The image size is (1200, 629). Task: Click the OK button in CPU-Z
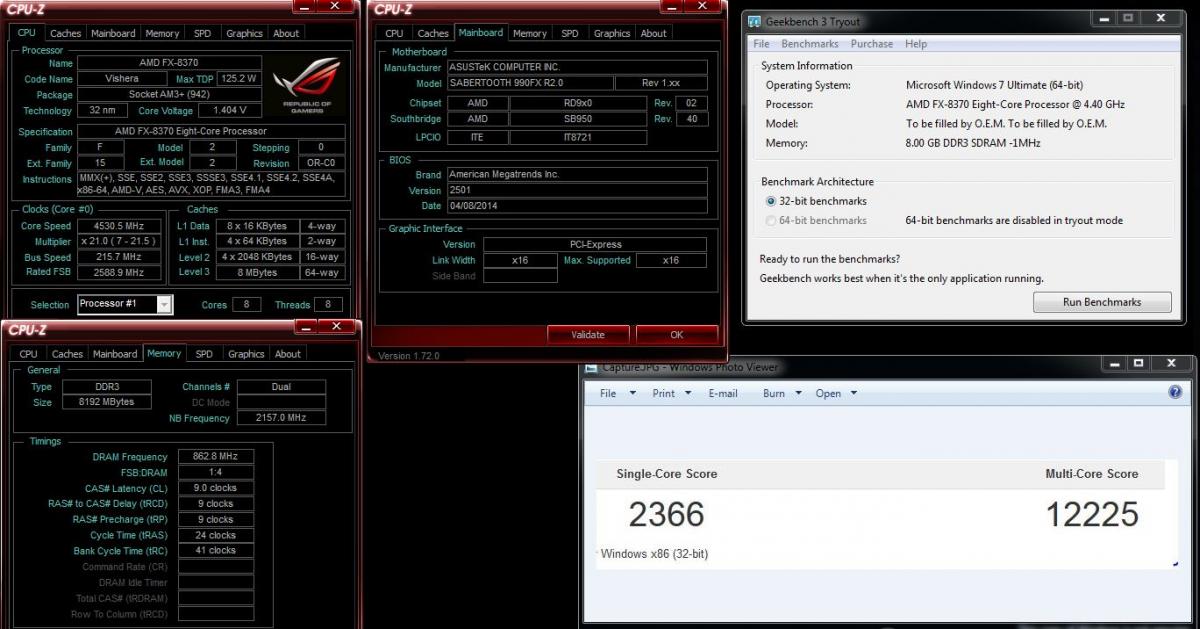[x=677, y=335]
